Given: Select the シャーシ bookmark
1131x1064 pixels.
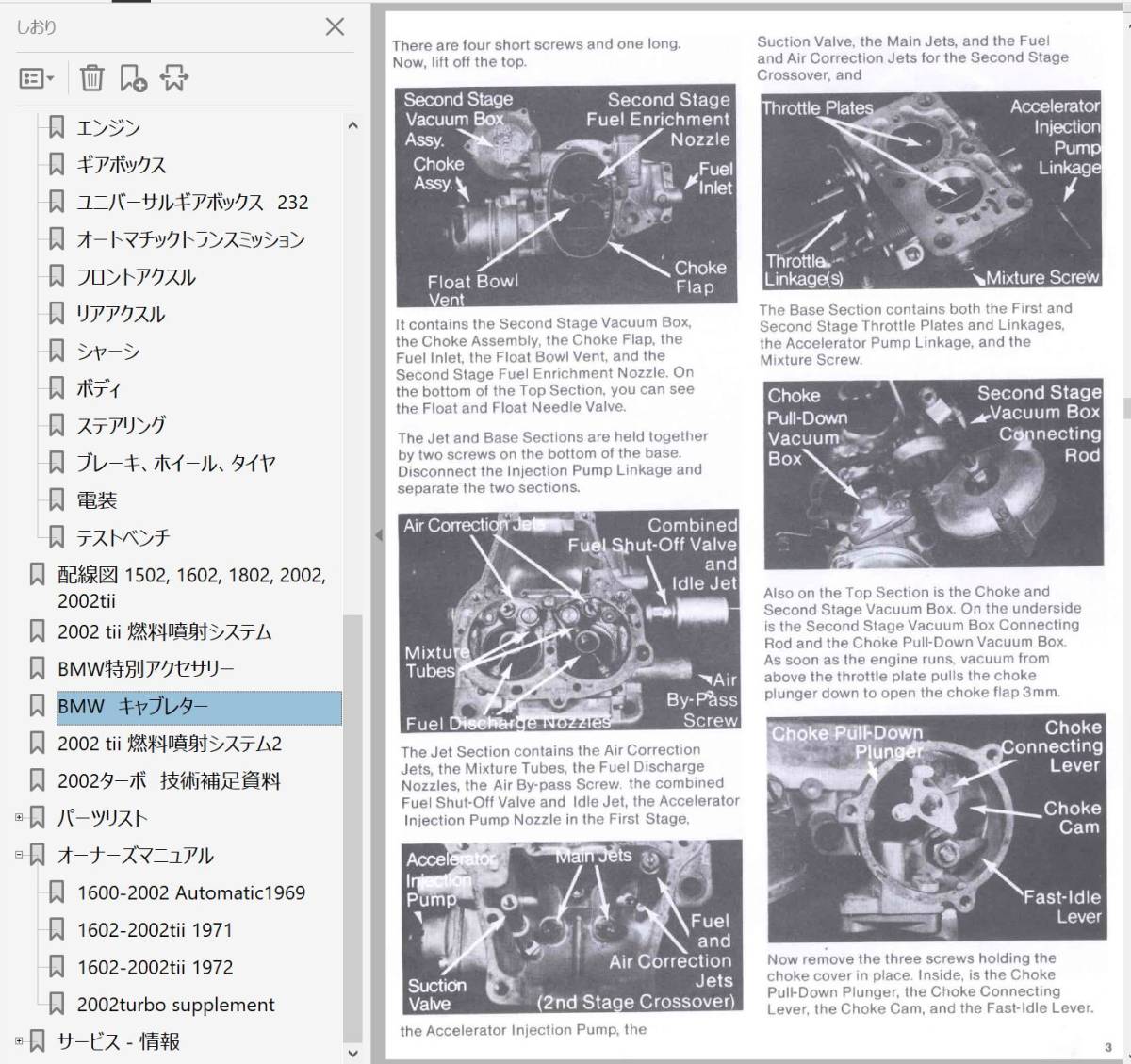Looking at the screenshot, I should tap(108, 352).
